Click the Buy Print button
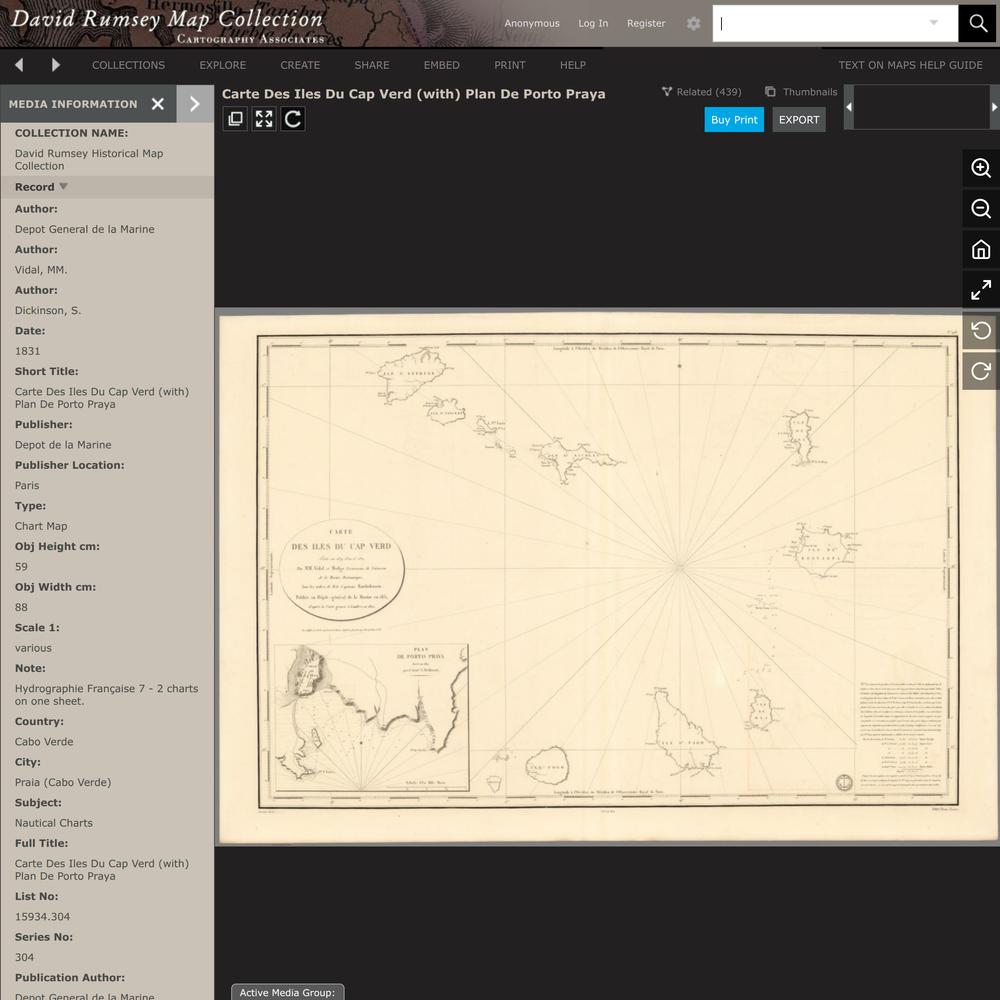 (x=734, y=120)
